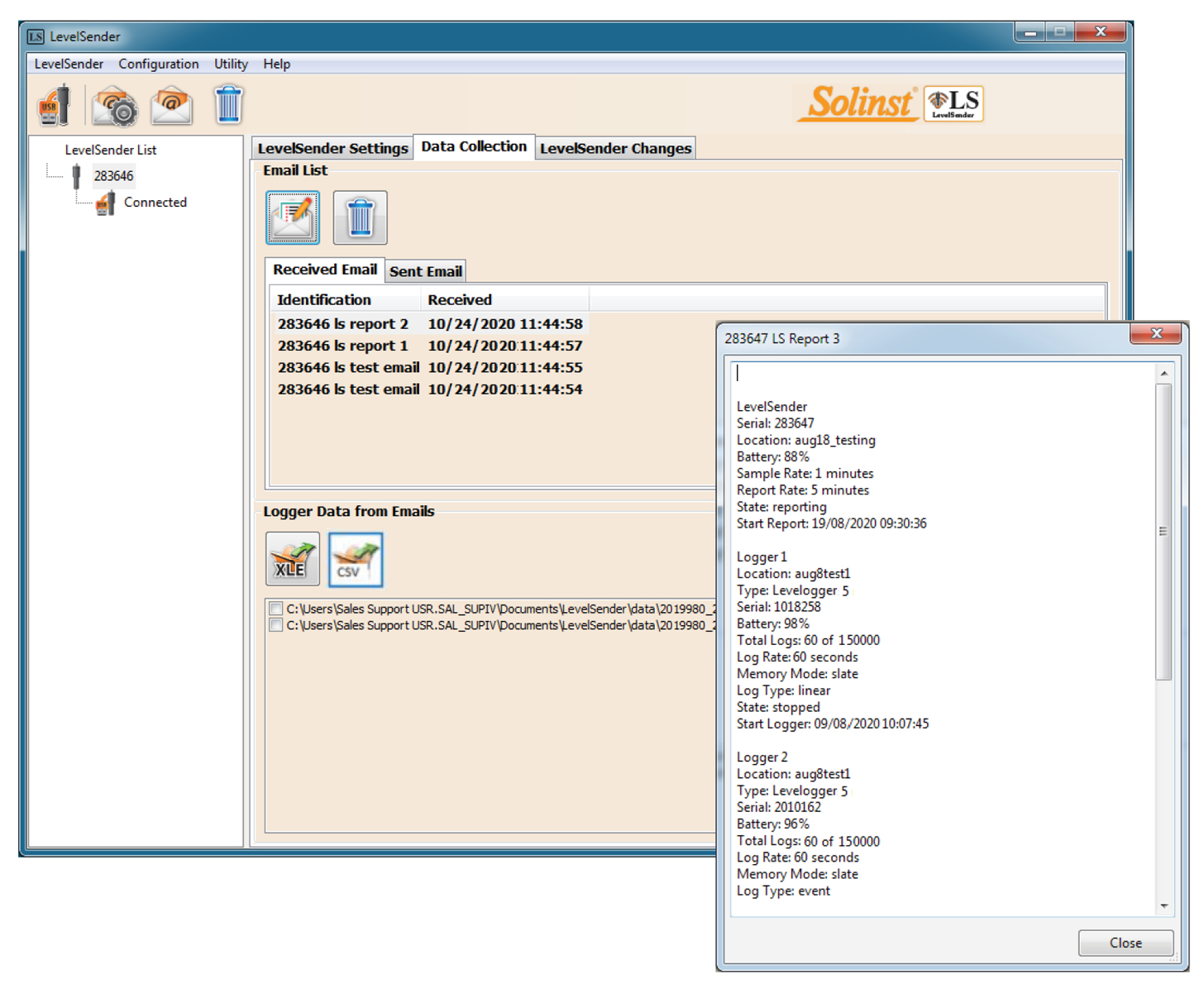Click the USB LevelSender connect icon in toolbar
Viewport: 1204px width, 984px height.
pyautogui.click(x=54, y=106)
